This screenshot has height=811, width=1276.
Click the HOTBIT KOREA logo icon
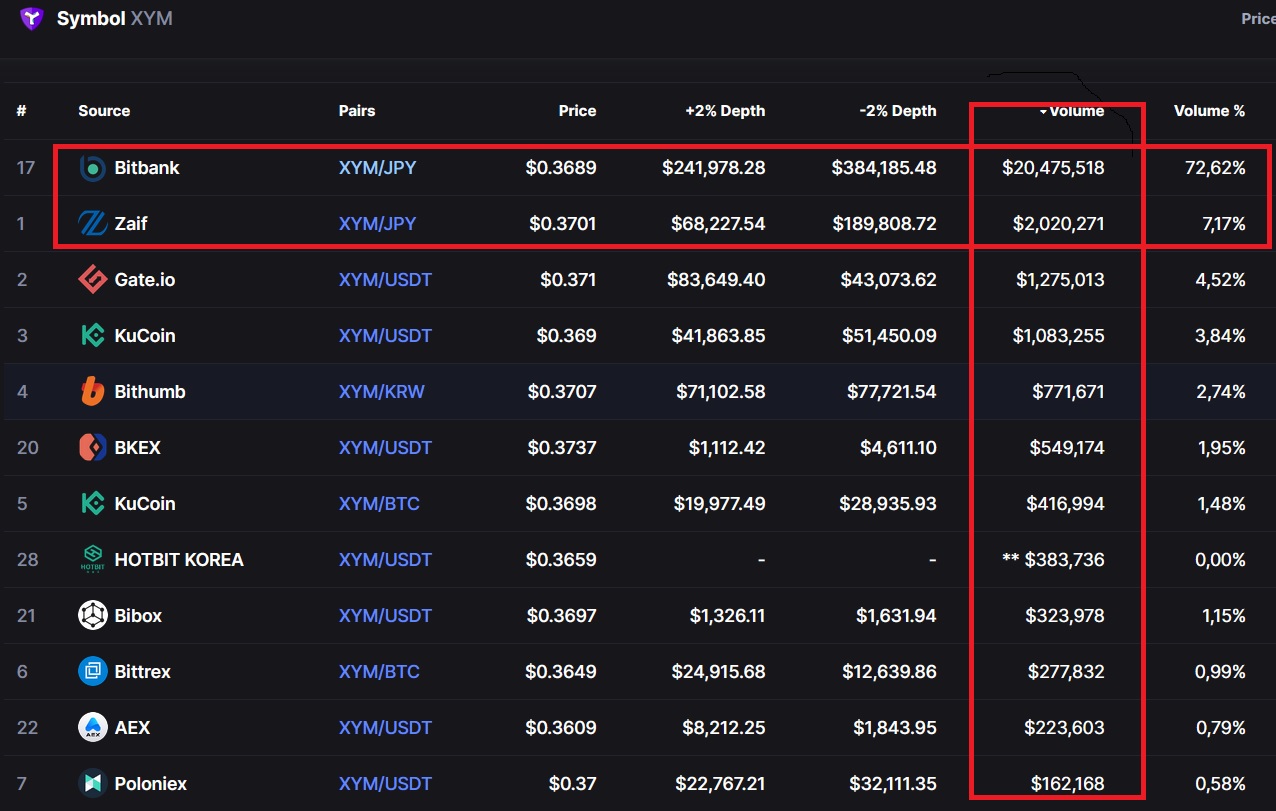[x=93, y=560]
